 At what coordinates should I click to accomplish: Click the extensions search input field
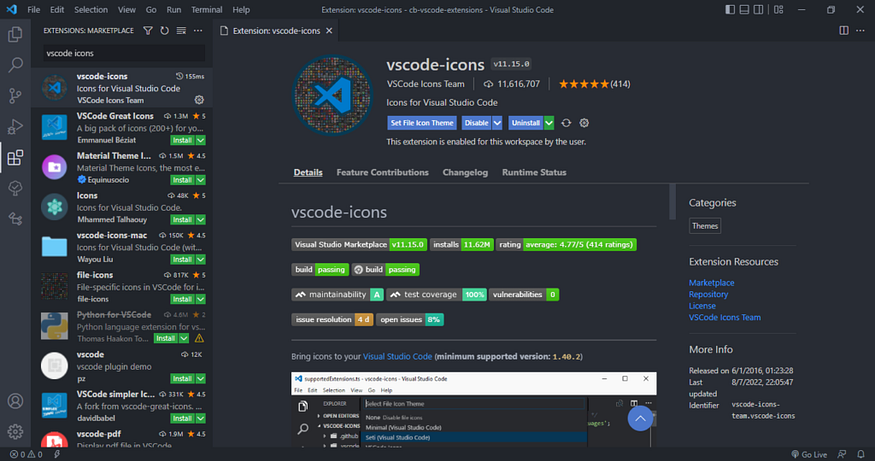coord(124,53)
